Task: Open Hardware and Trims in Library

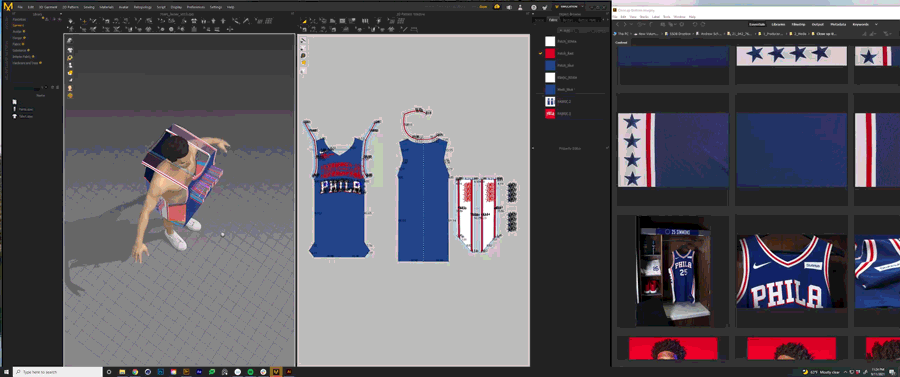Action: [x=26, y=63]
